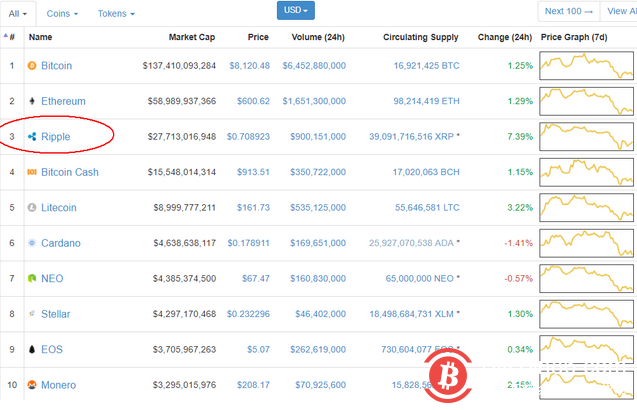Click the Bitcoin coin icon
Viewport: 637px width, 410px height.
(x=32, y=66)
